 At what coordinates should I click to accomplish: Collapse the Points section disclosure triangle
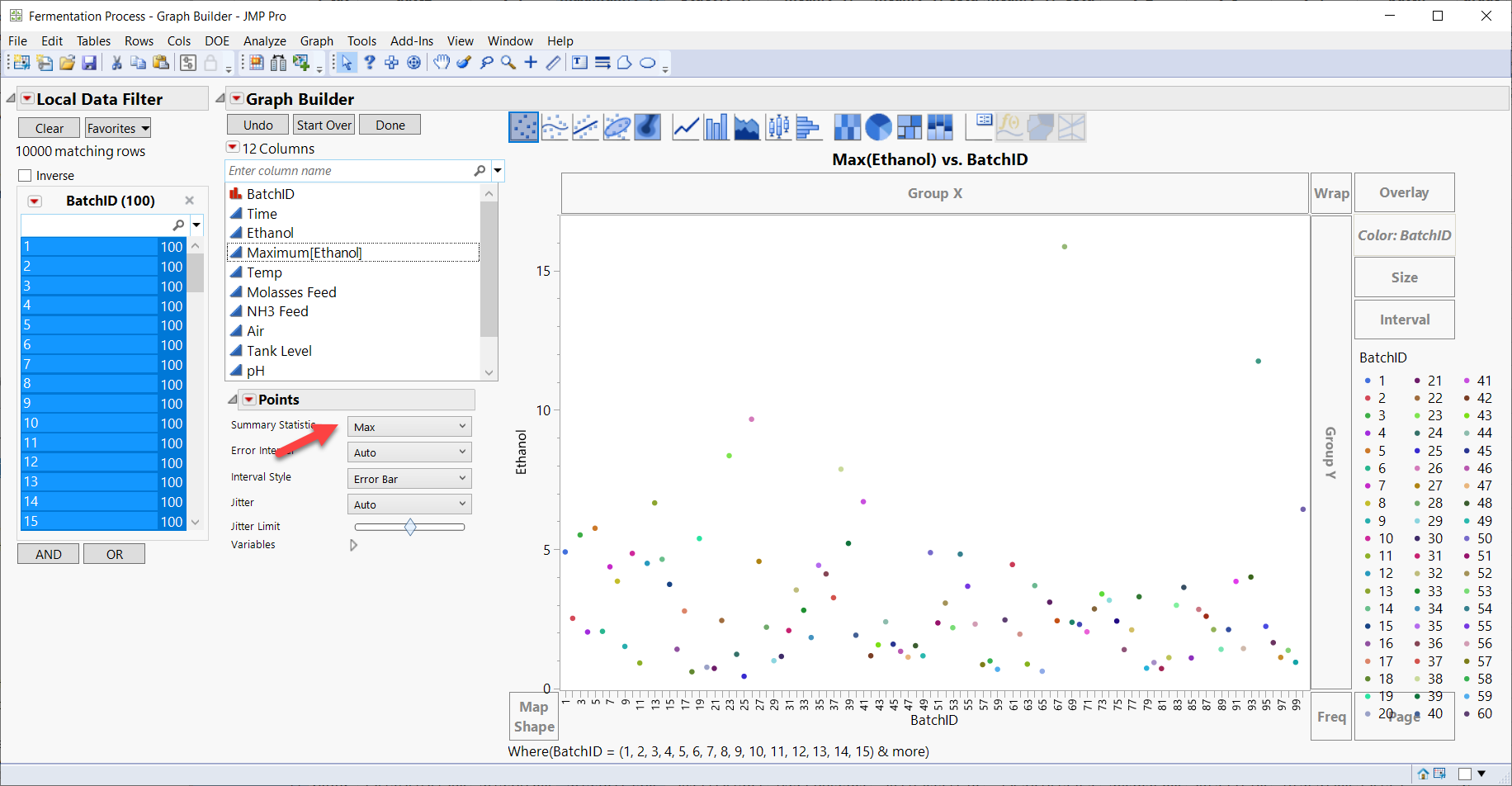pyautogui.click(x=233, y=399)
